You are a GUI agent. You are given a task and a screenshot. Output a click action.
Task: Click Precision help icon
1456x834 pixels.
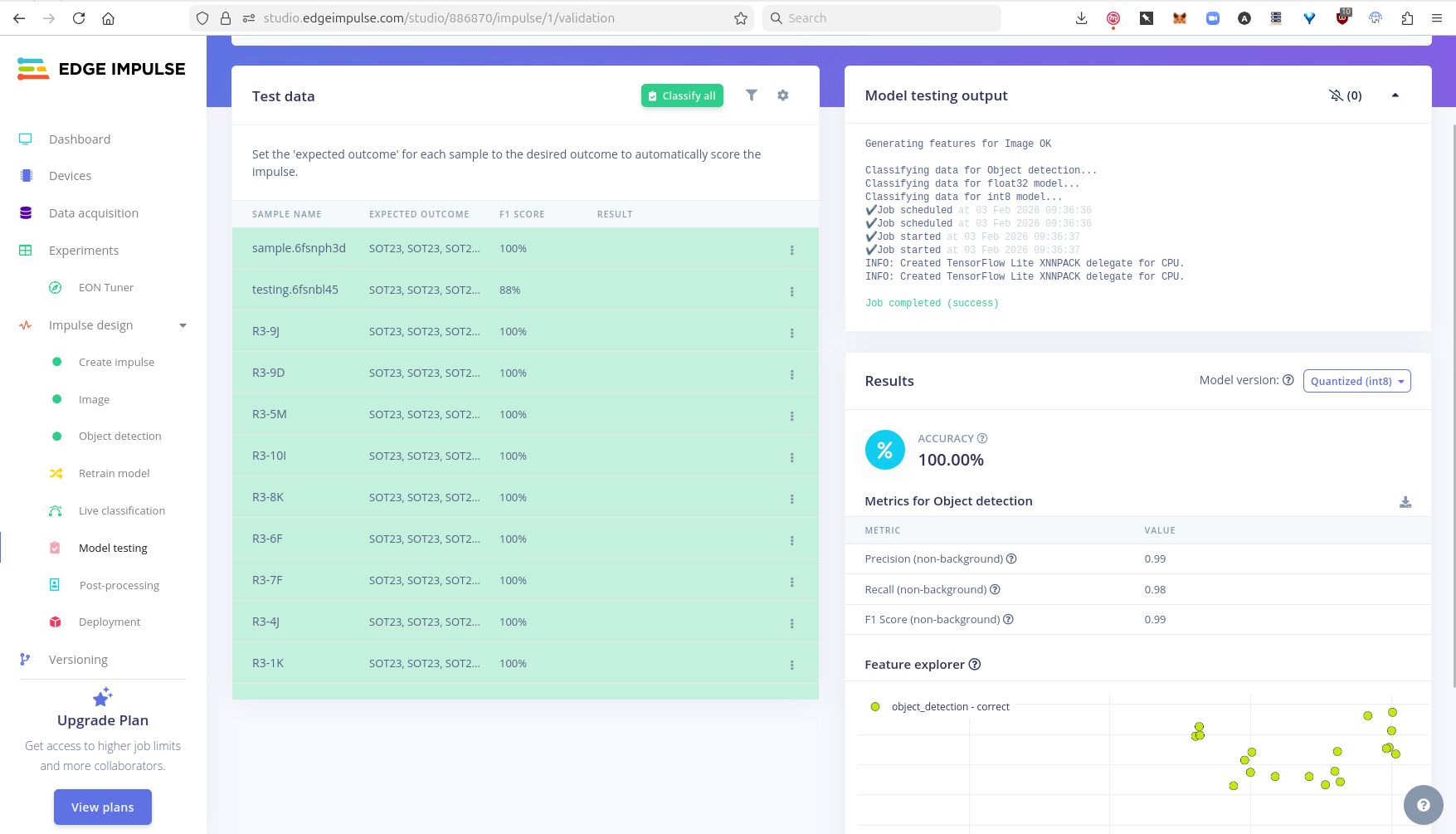pos(1011,558)
